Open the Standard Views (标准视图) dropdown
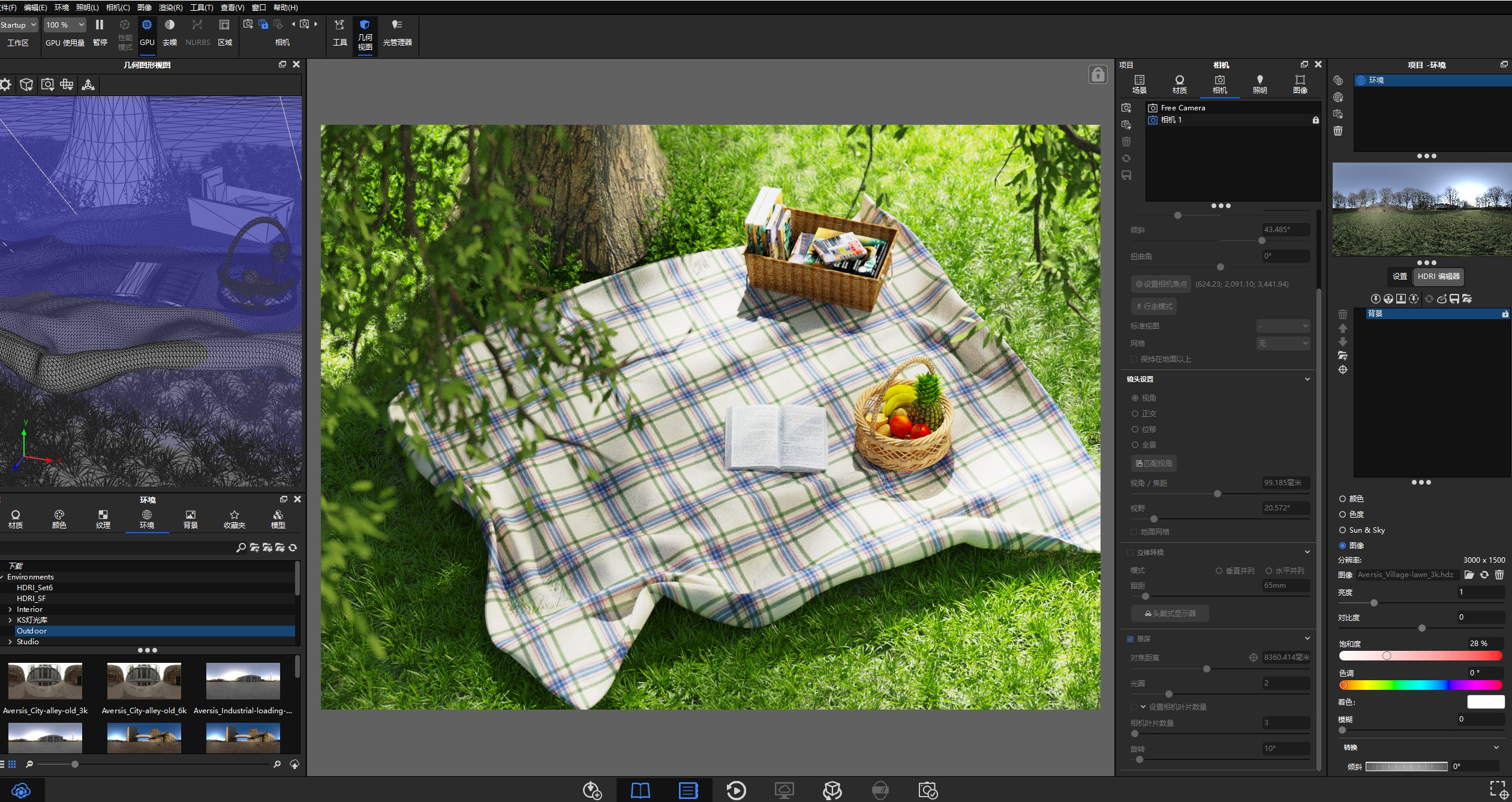The width and height of the screenshot is (1512, 802). (x=1283, y=326)
